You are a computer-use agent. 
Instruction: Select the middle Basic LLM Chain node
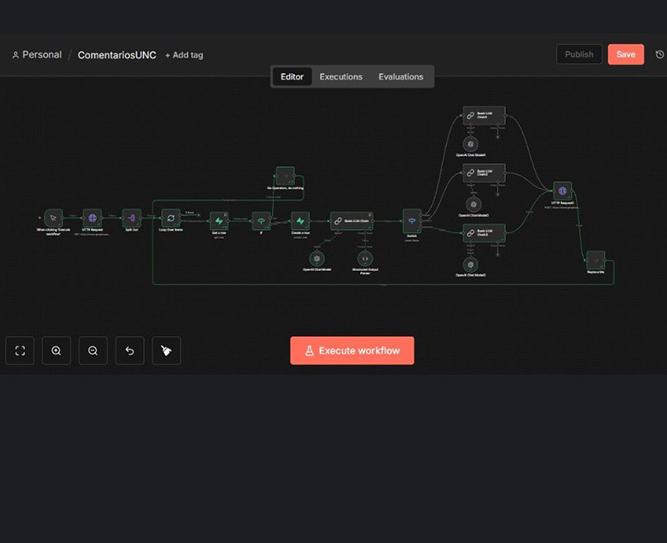click(x=484, y=173)
